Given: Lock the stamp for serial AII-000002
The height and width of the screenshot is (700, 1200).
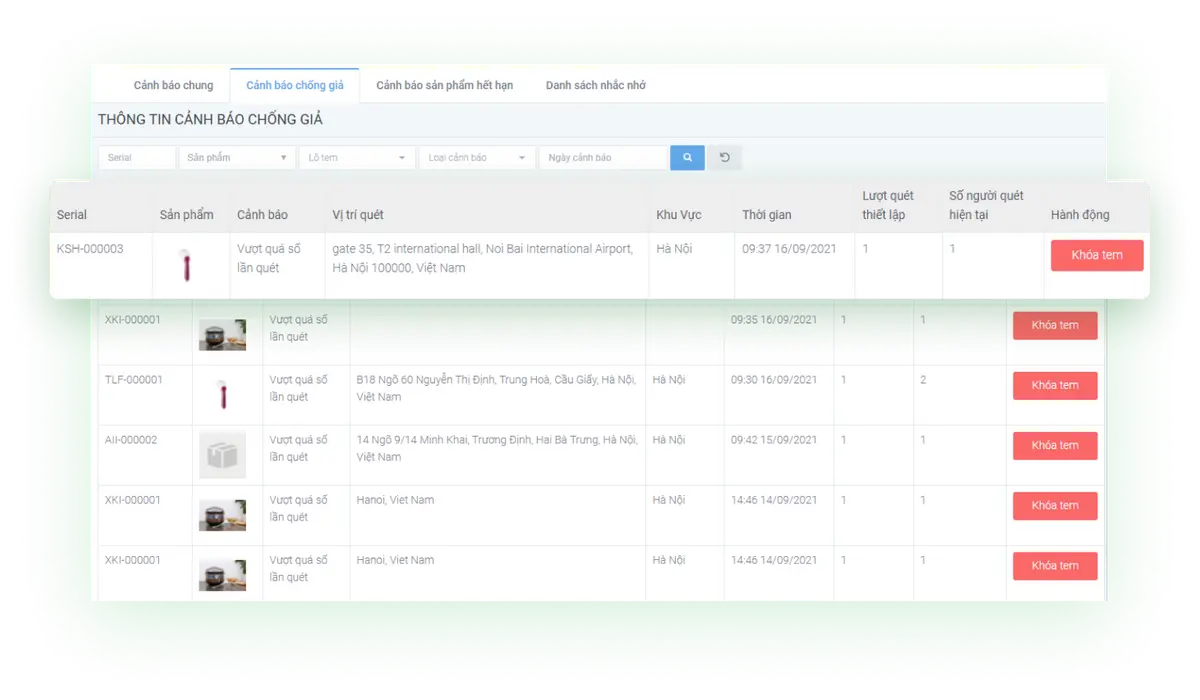Looking at the screenshot, I should click(x=1054, y=446).
